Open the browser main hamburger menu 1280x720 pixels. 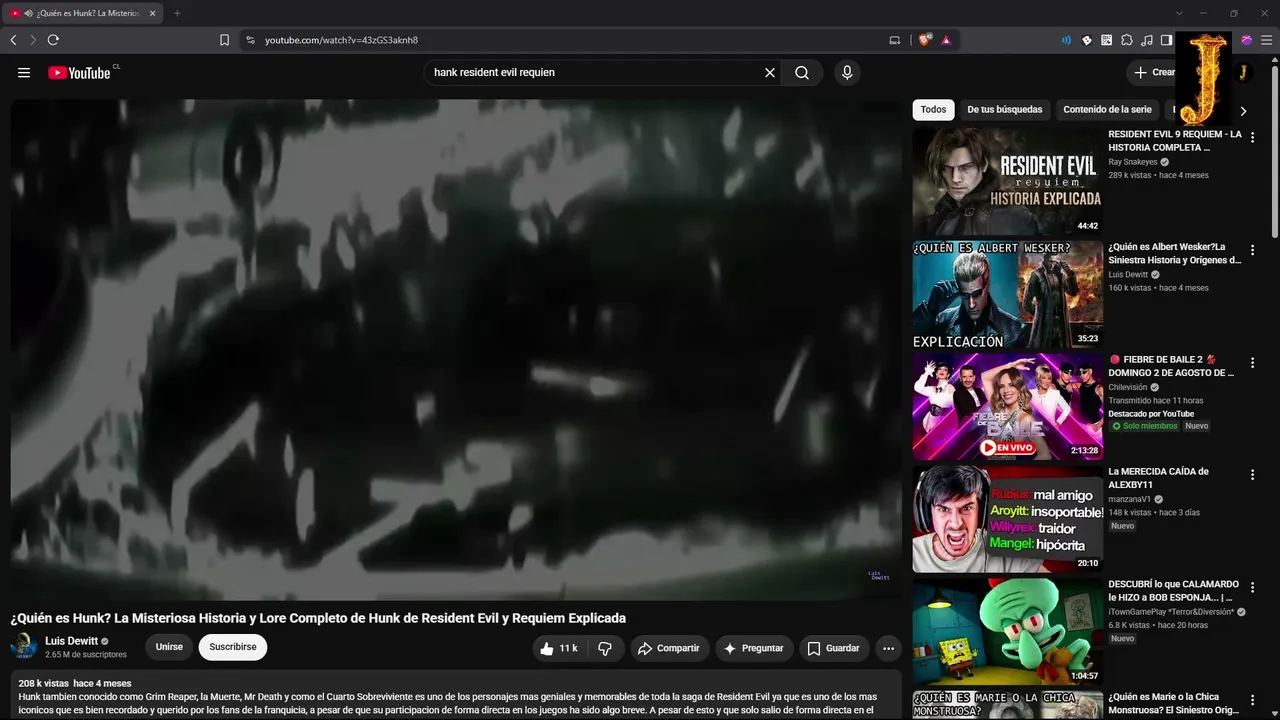coord(1267,40)
